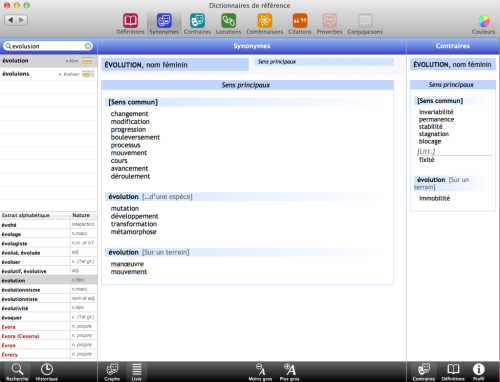Select évolage in alphabetical list
Viewport: 500px width, 382px height.
[x=49, y=234]
